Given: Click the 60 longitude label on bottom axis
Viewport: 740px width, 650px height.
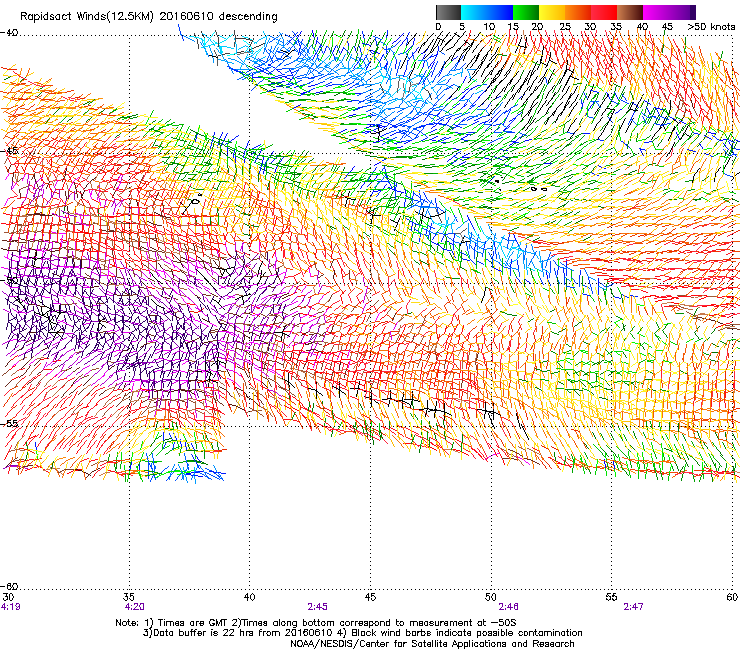Looking at the screenshot, I should coord(732,597).
